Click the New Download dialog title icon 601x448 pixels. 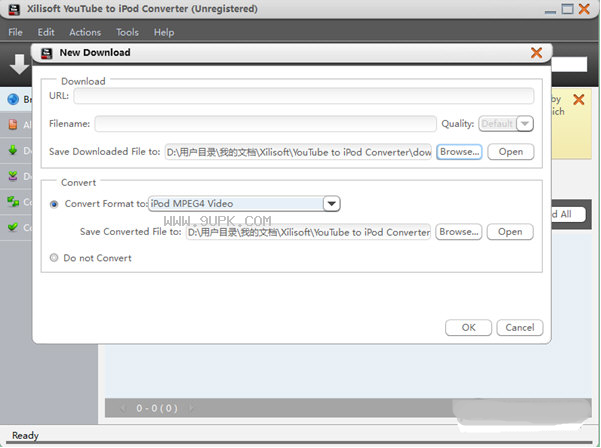point(46,53)
